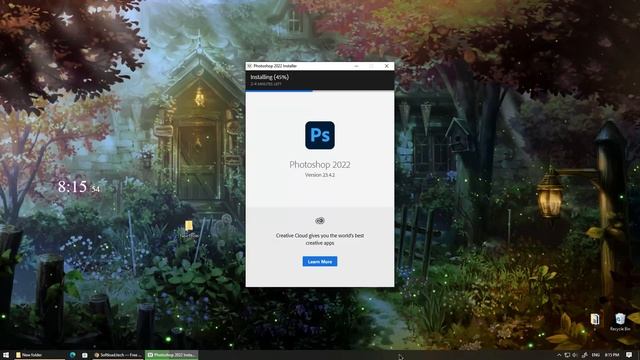Click the Photoshop 2022 Installer title text
Viewport: 640px width, 360px height.
coord(275,66)
